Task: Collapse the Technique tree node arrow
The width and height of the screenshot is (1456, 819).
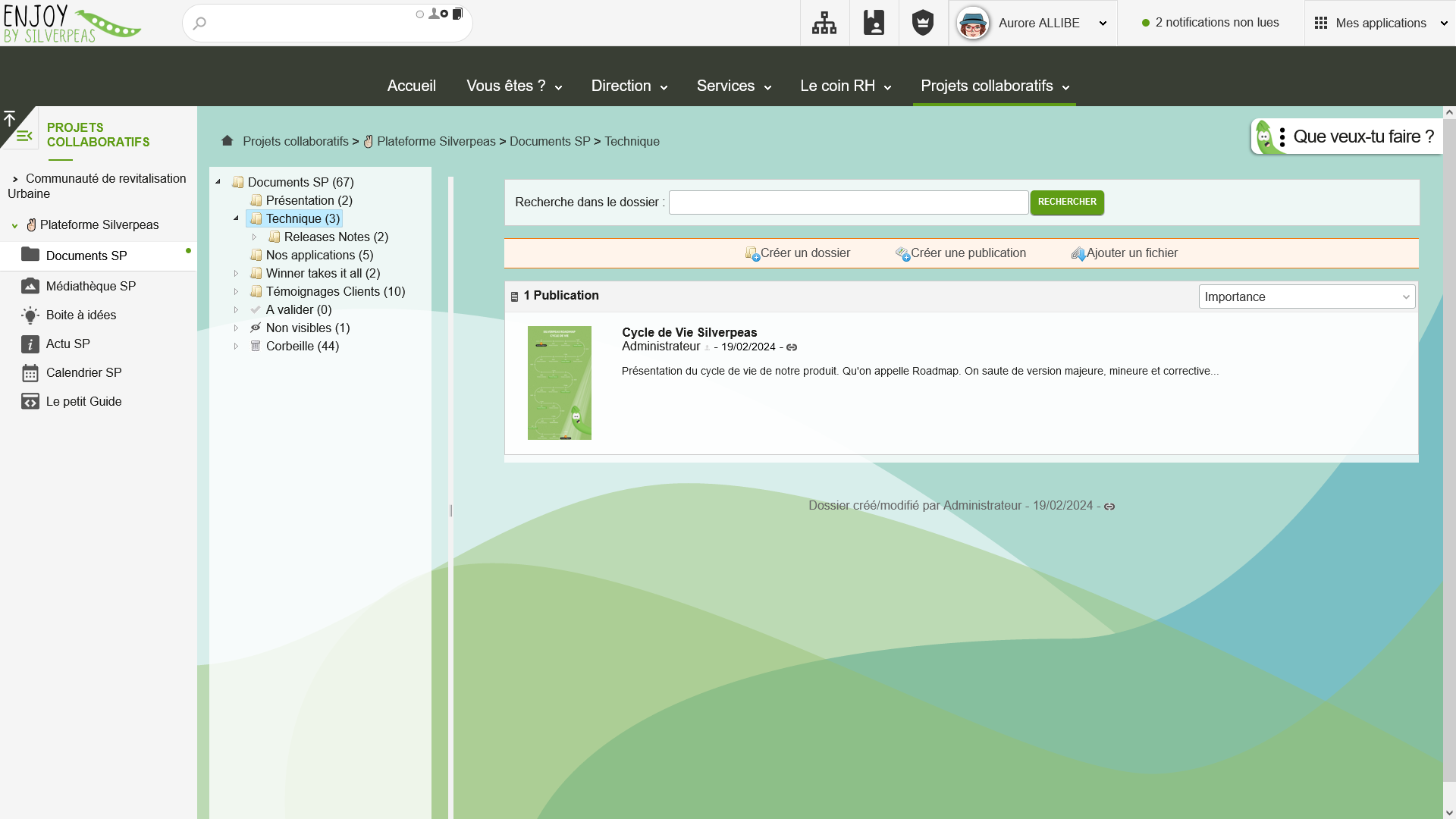Action: point(236,218)
